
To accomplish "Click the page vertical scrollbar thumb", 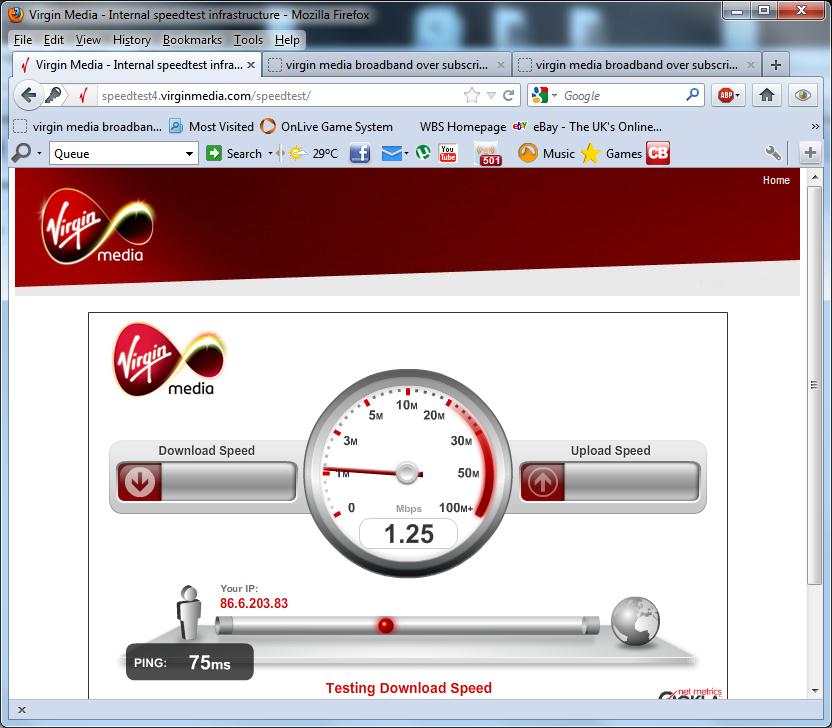I will [814, 385].
